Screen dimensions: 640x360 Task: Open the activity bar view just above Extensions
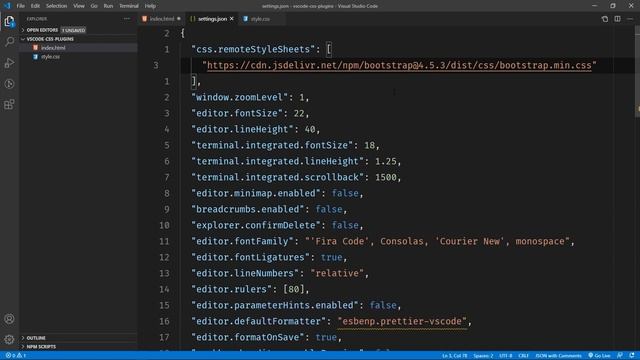pos(9,84)
